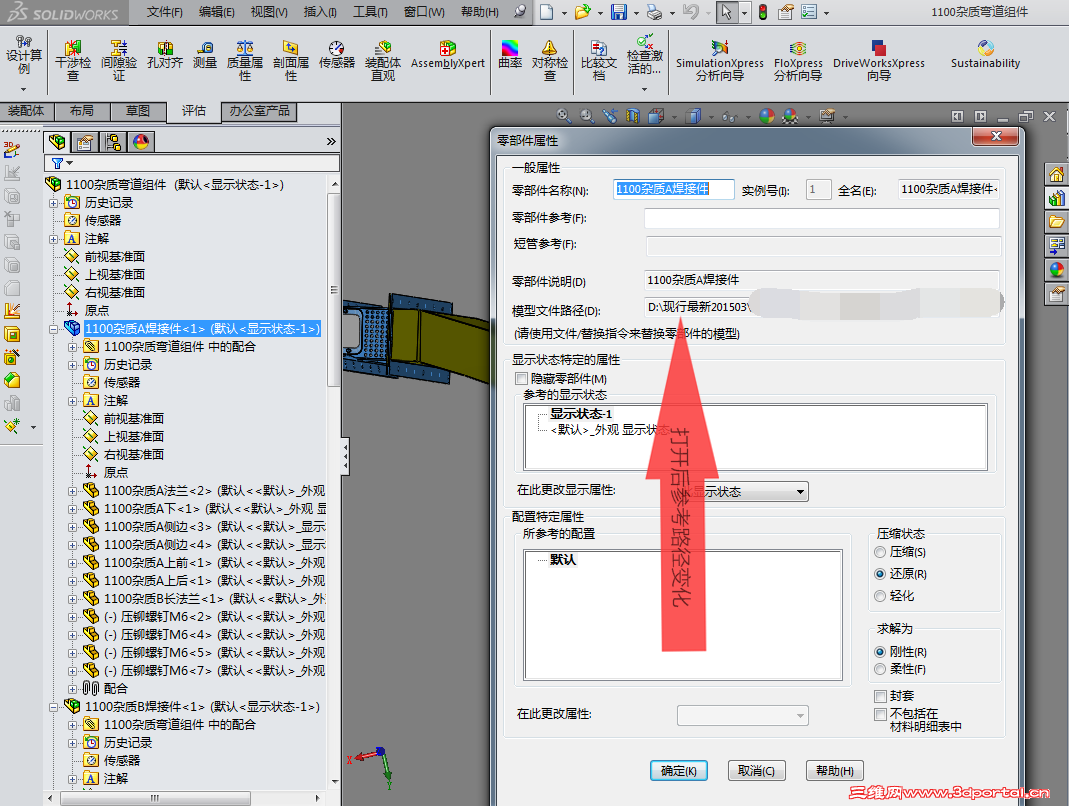Enable 封套 envelope checkbox
The height and width of the screenshot is (806, 1069).
pyautogui.click(x=880, y=696)
